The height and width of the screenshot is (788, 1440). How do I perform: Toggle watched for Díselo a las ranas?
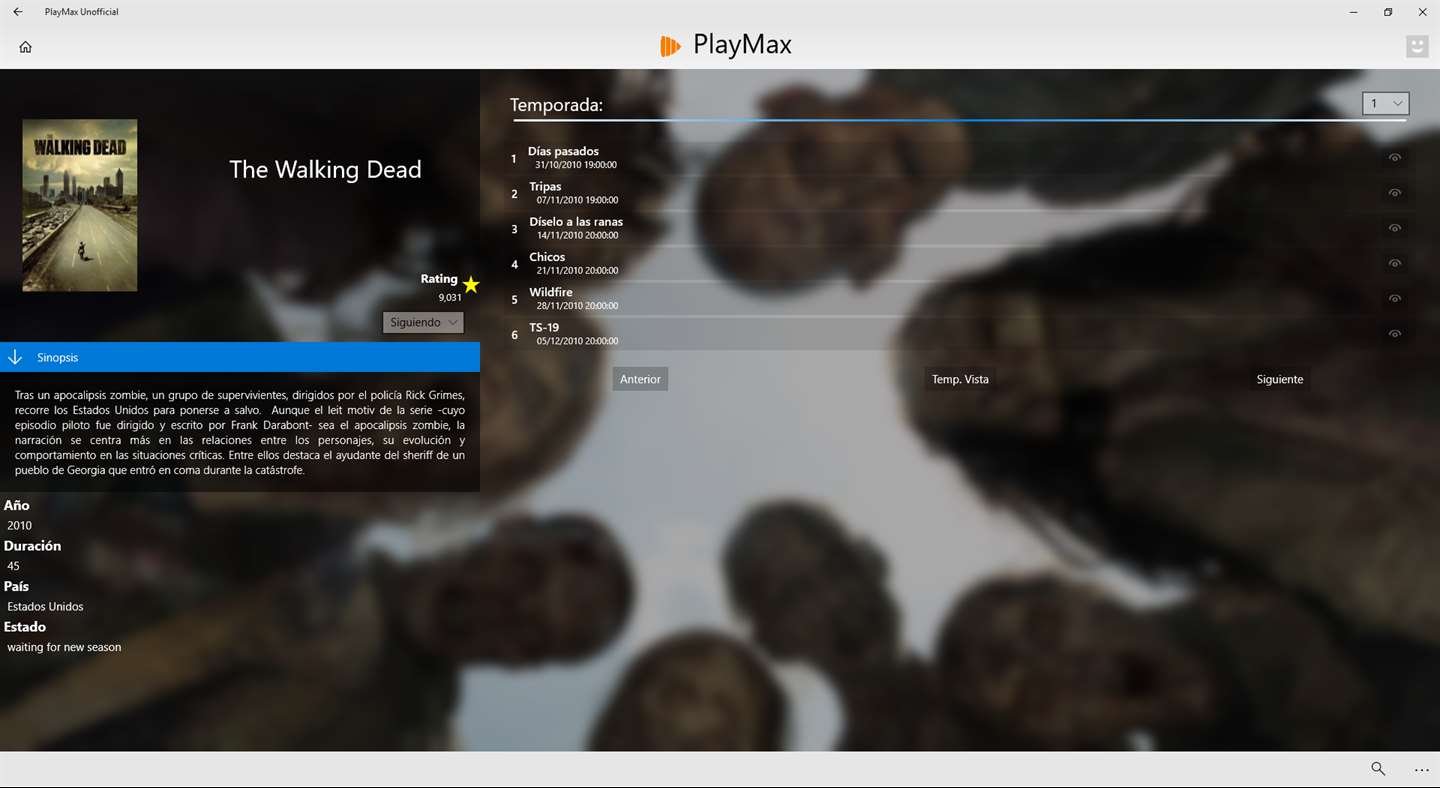(1395, 228)
